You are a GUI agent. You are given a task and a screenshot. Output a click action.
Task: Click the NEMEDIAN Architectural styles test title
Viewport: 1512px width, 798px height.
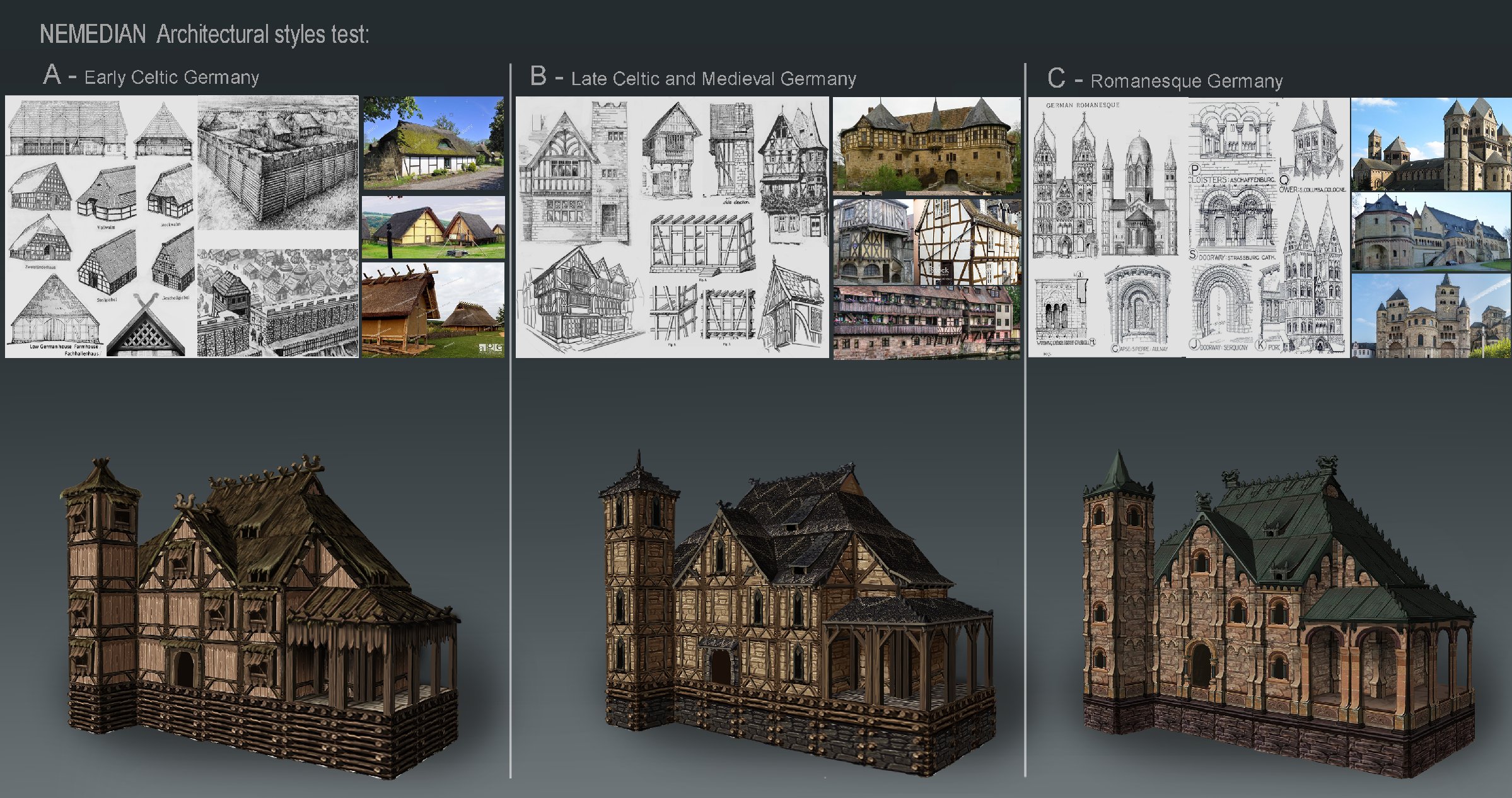204,34
